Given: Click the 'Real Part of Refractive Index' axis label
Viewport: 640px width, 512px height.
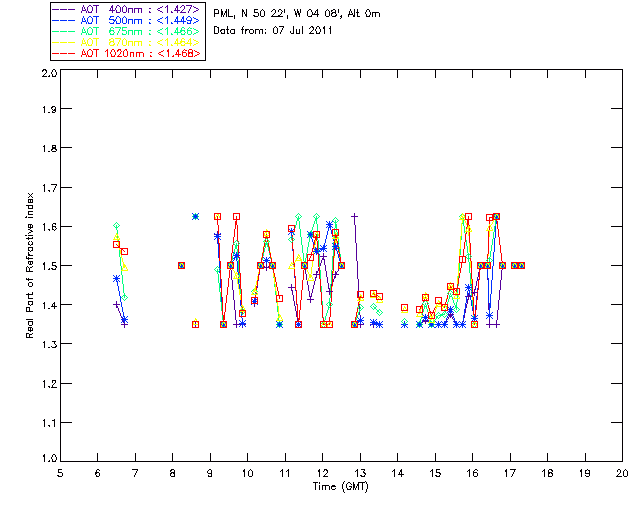Looking at the screenshot, I should click(30, 265).
